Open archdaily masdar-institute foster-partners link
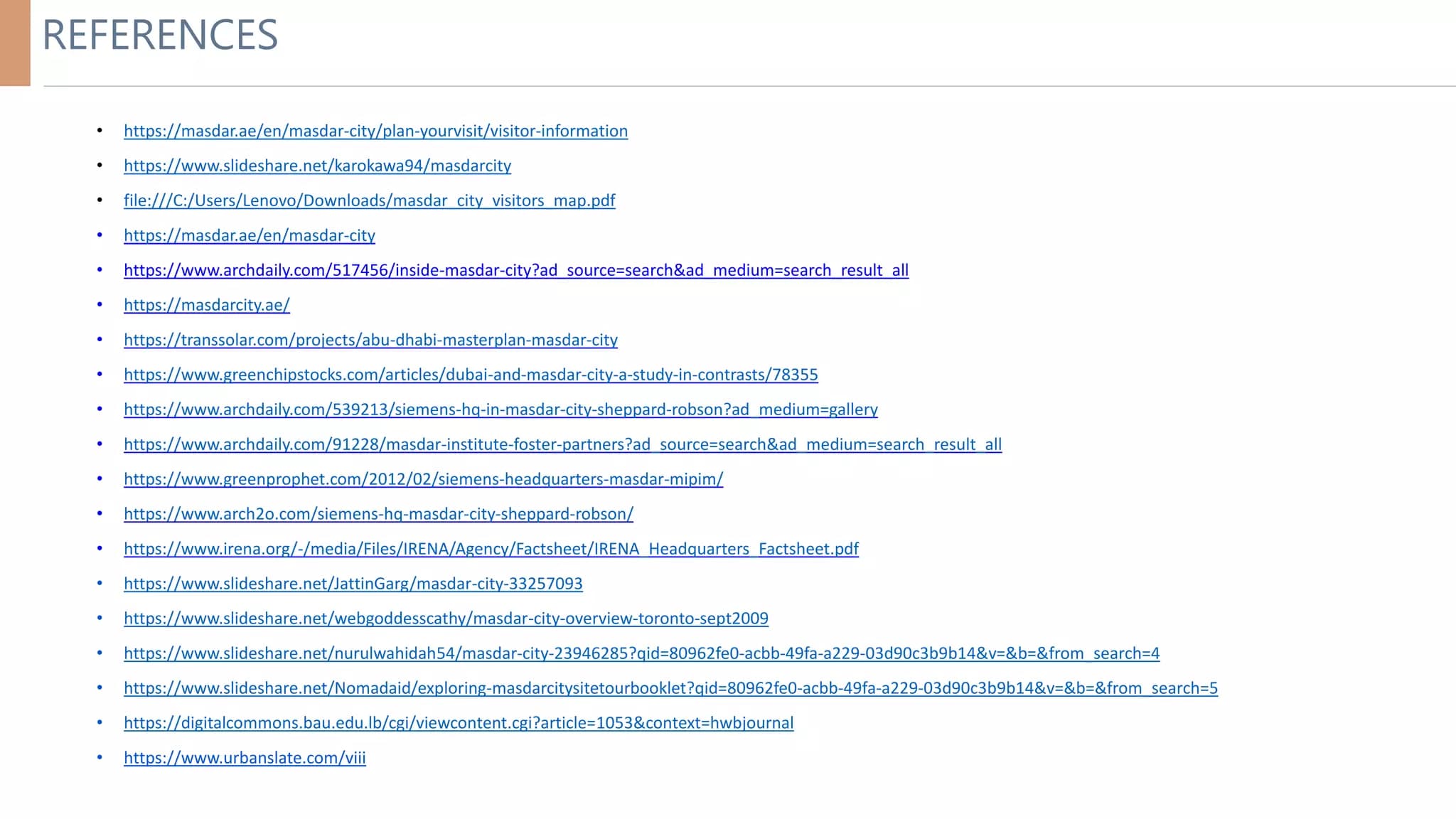Viewport: 1456px width, 819px height. pyautogui.click(x=562, y=444)
